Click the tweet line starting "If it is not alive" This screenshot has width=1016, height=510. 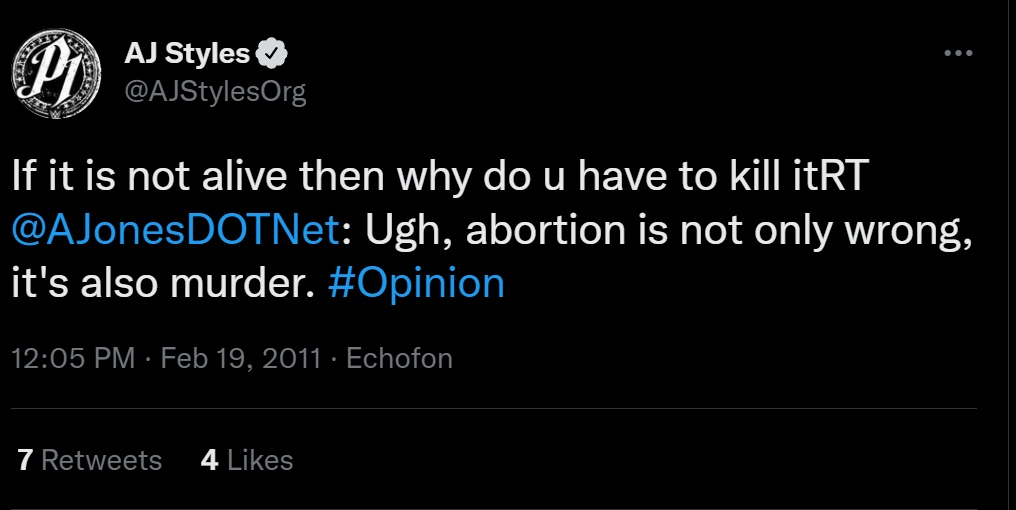click(439, 176)
